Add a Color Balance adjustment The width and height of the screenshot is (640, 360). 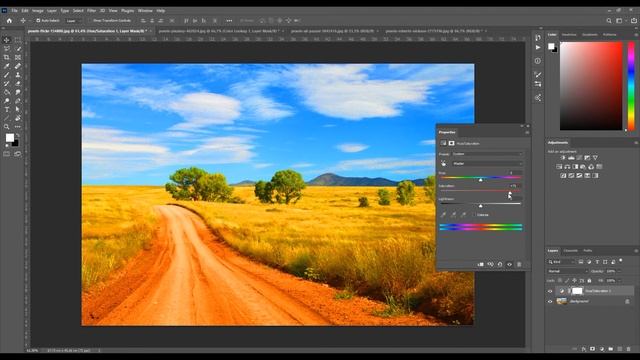click(567, 167)
